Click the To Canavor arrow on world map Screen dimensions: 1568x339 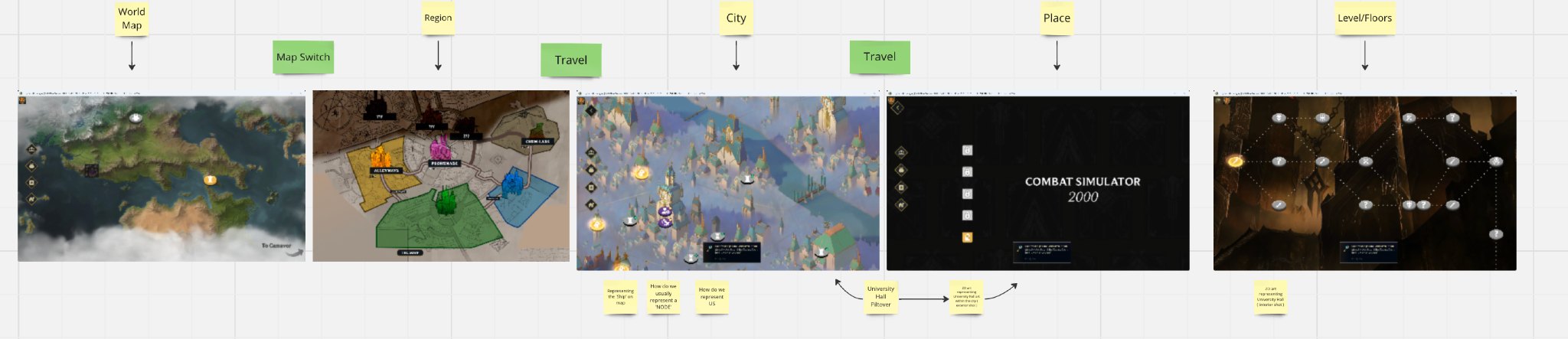pyautogui.click(x=296, y=251)
